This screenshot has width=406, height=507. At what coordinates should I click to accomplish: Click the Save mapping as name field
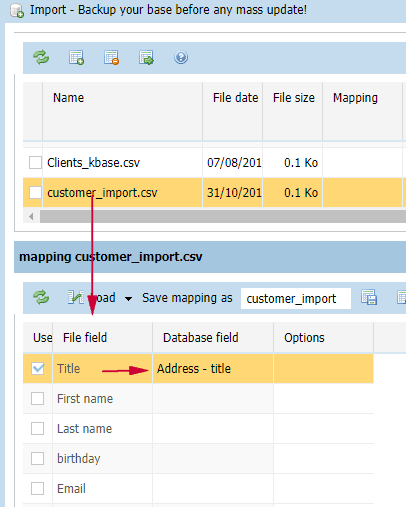coord(296,298)
